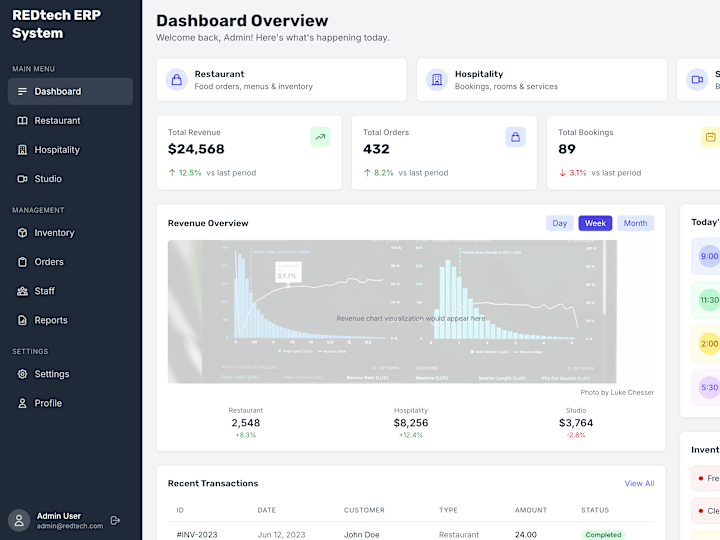Open the Restaurant module card

(281, 80)
